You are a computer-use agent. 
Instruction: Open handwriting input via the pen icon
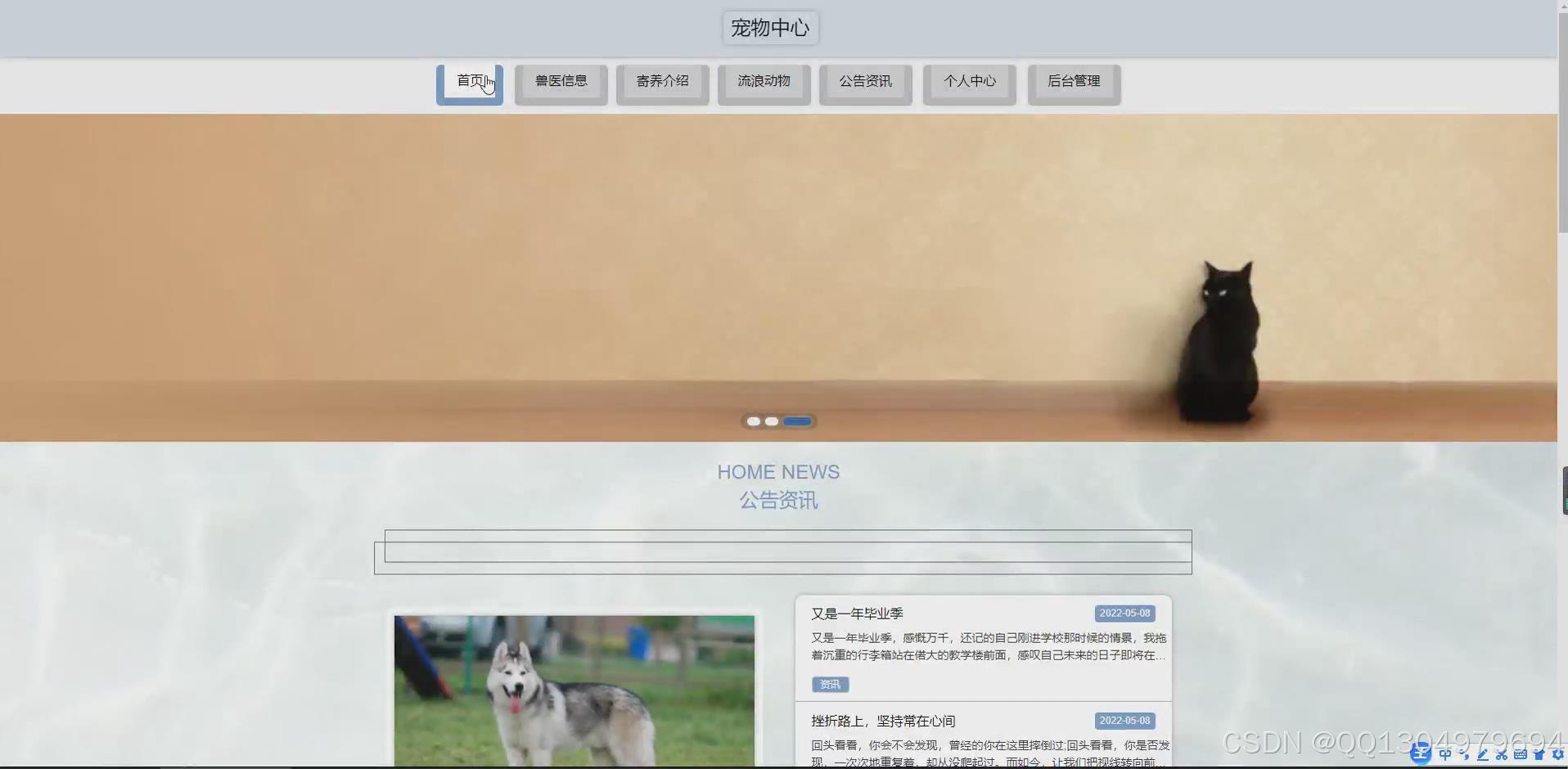tap(1483, 754)
